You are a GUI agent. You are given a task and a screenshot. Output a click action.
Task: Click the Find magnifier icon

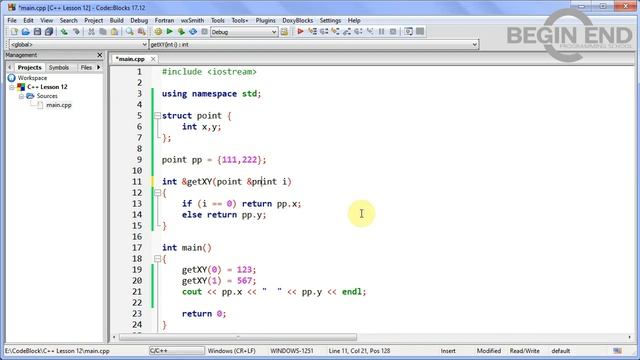tap(130, 32)
